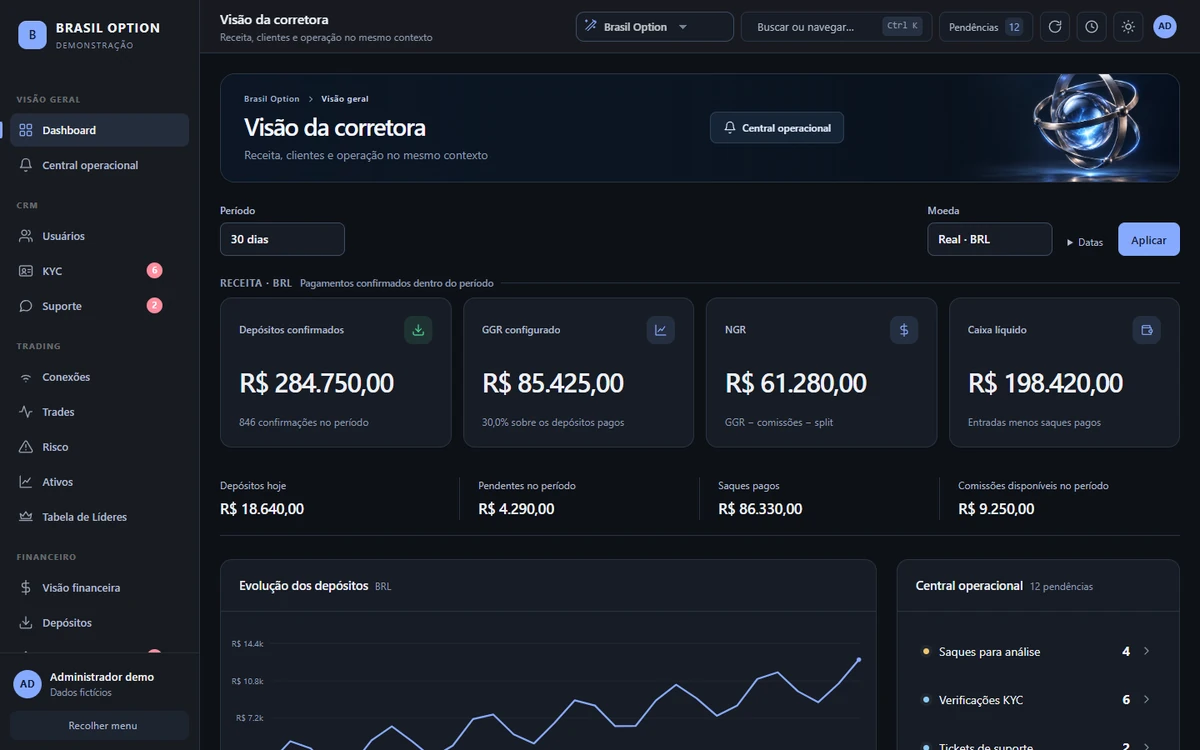Click the AD user avatar in top bar
1200x750 pixels.
[x=1165, y=27]
